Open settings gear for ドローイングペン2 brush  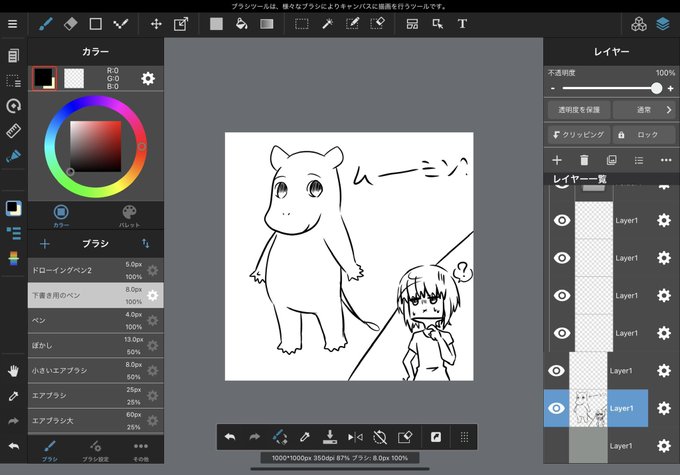[153, 270]
